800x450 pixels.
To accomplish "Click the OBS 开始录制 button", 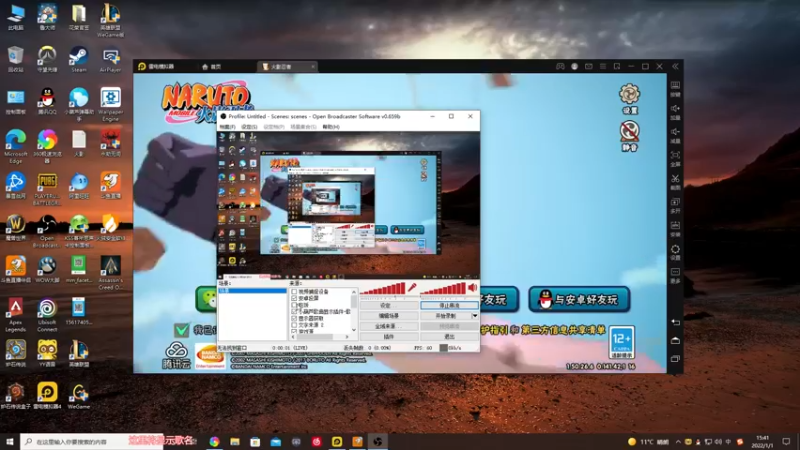I will click(445, 316).
